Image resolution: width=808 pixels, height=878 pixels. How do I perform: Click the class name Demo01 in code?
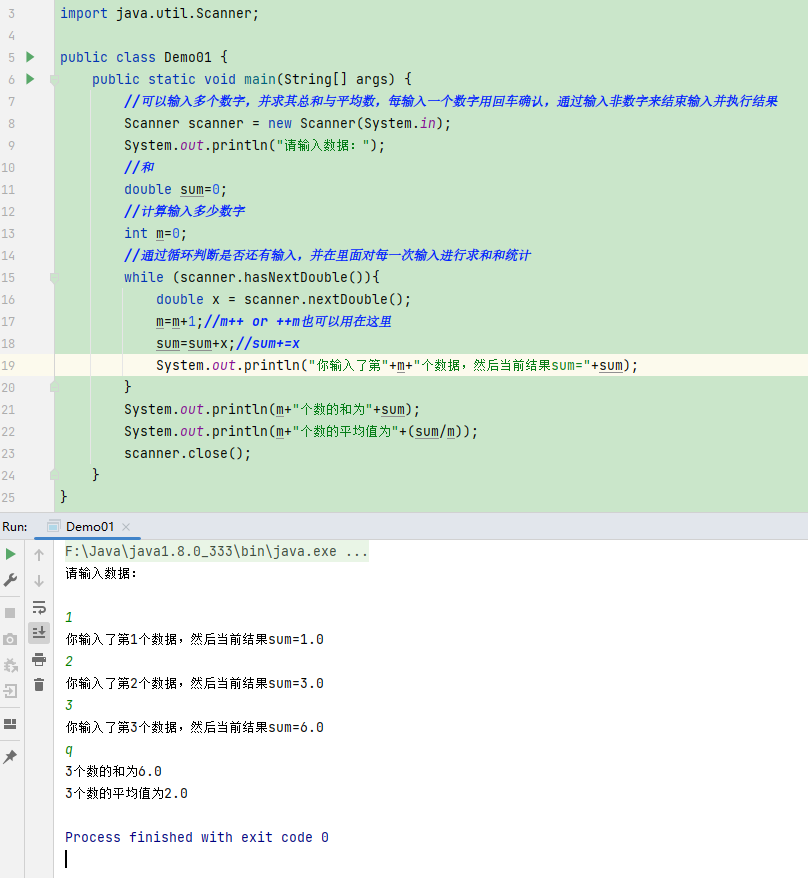pyautogui.click(x=188, y=57)
